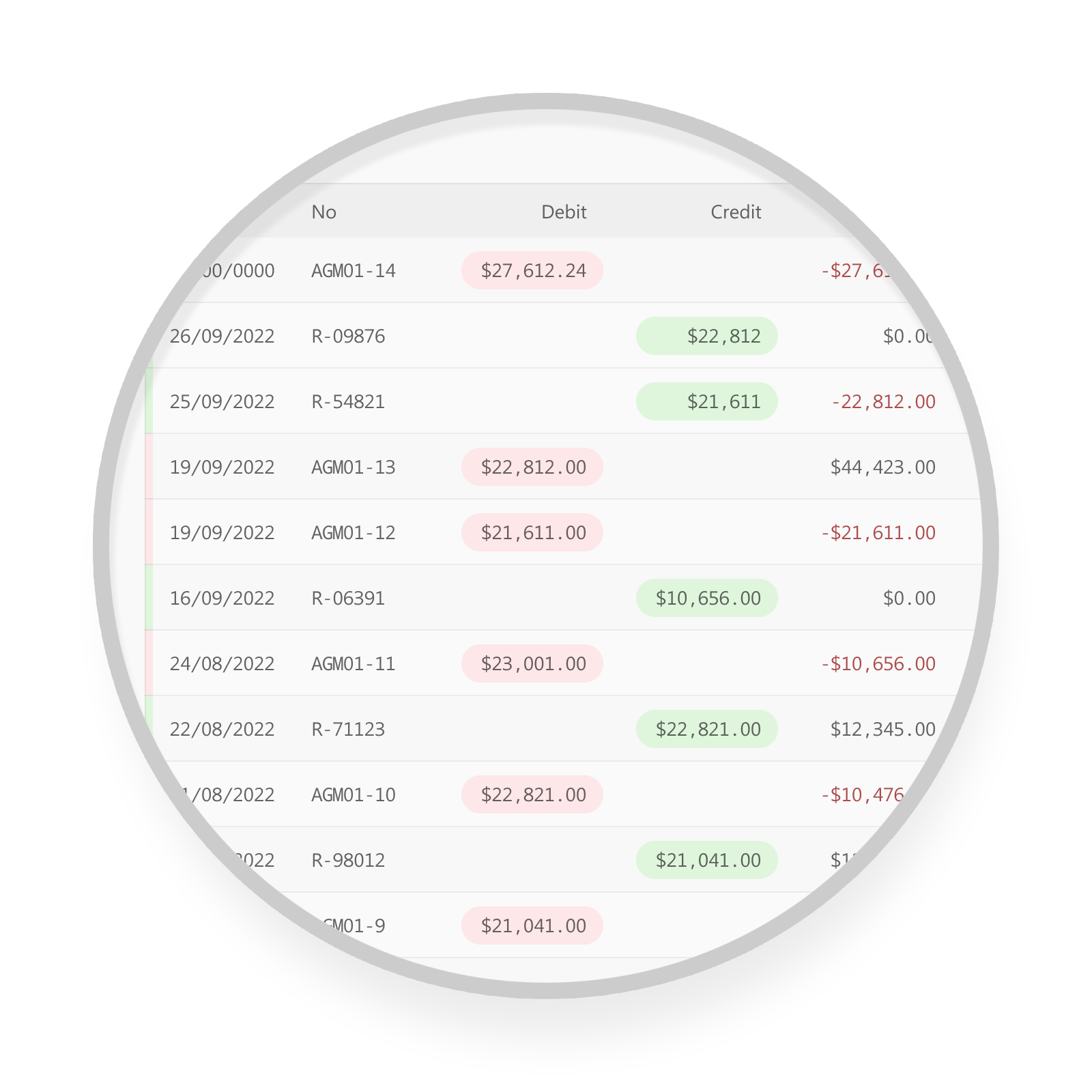1092x1092 pixels.
Task: Click the $27,612.24 debit badge
Action: point(532,271)
